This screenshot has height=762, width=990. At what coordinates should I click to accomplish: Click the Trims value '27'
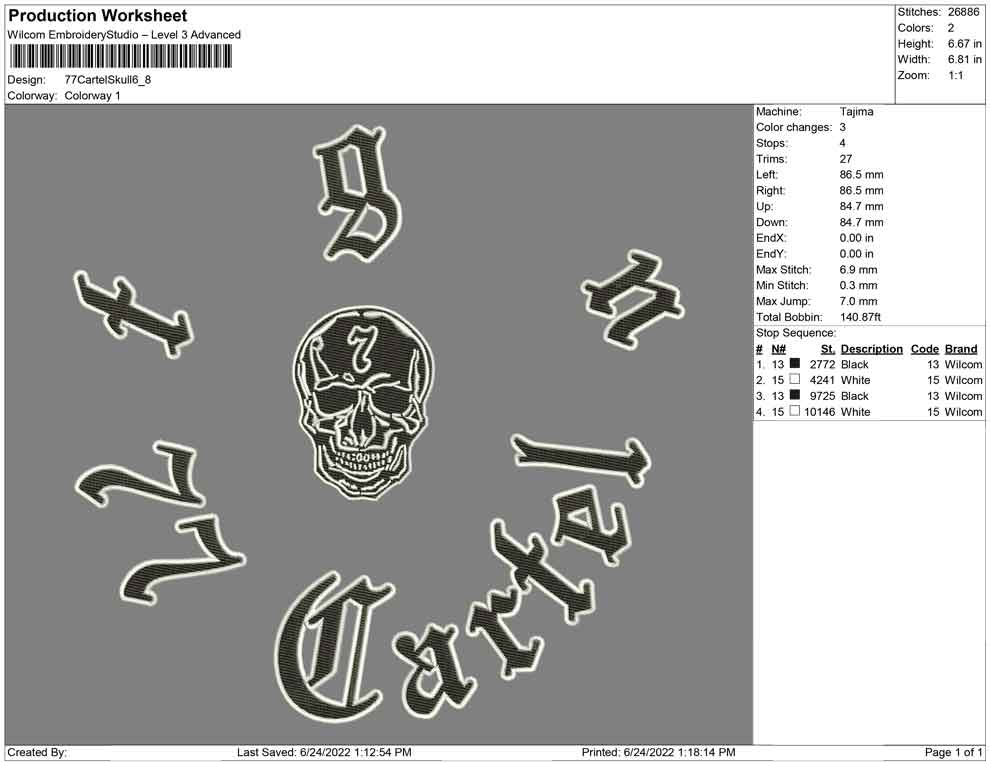[x=845, y=159]
